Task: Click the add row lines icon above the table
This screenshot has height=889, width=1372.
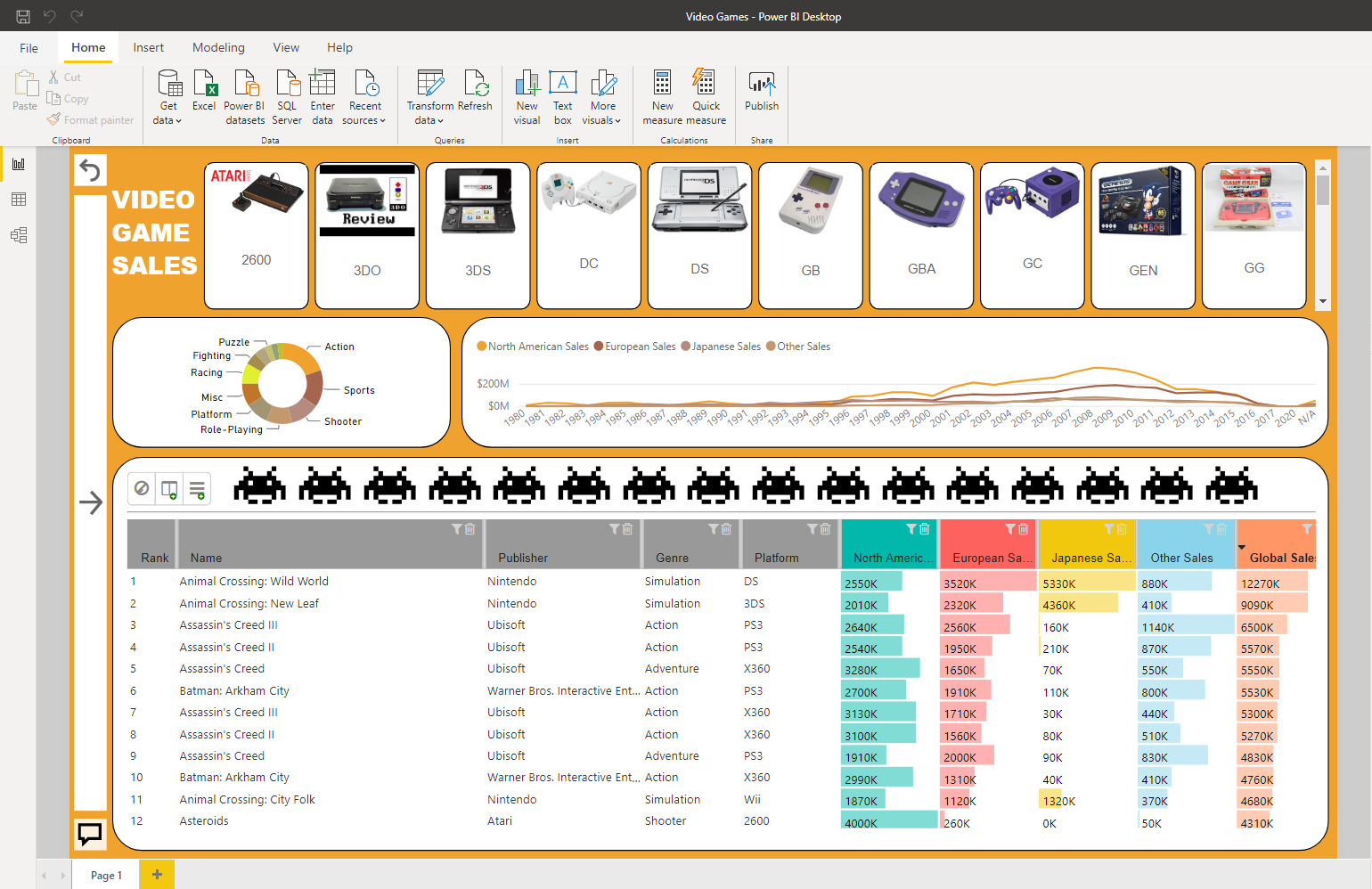Action: [197, 489]
